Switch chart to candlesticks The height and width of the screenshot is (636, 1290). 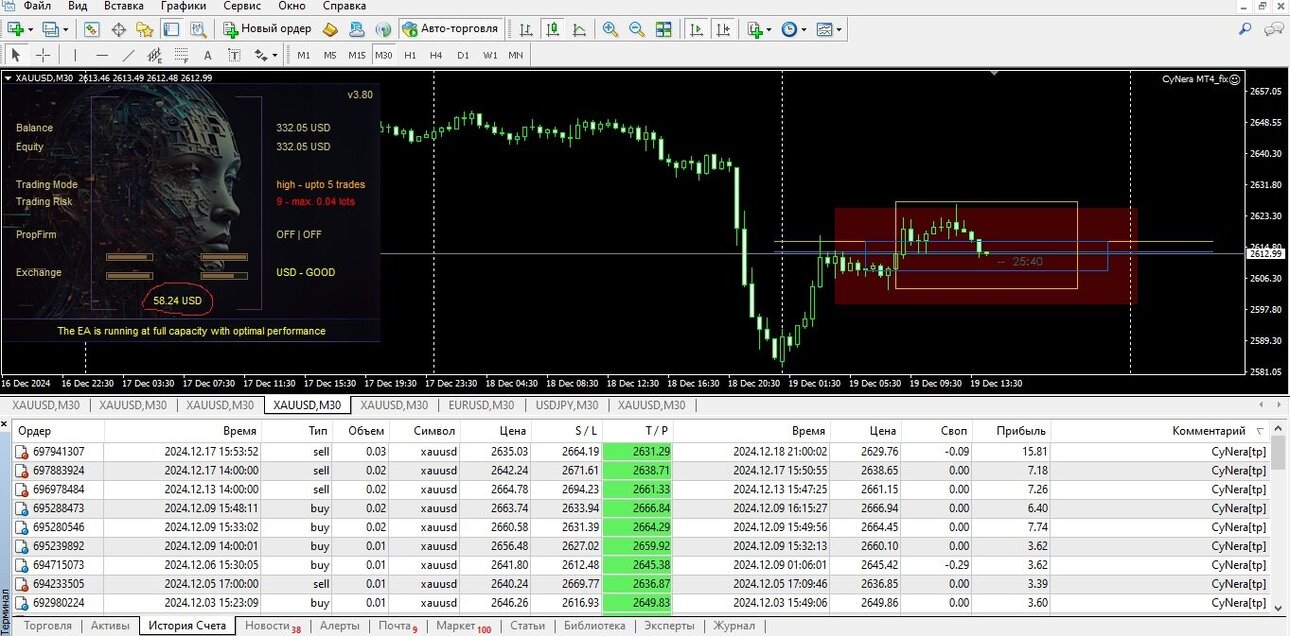point(552,29)
